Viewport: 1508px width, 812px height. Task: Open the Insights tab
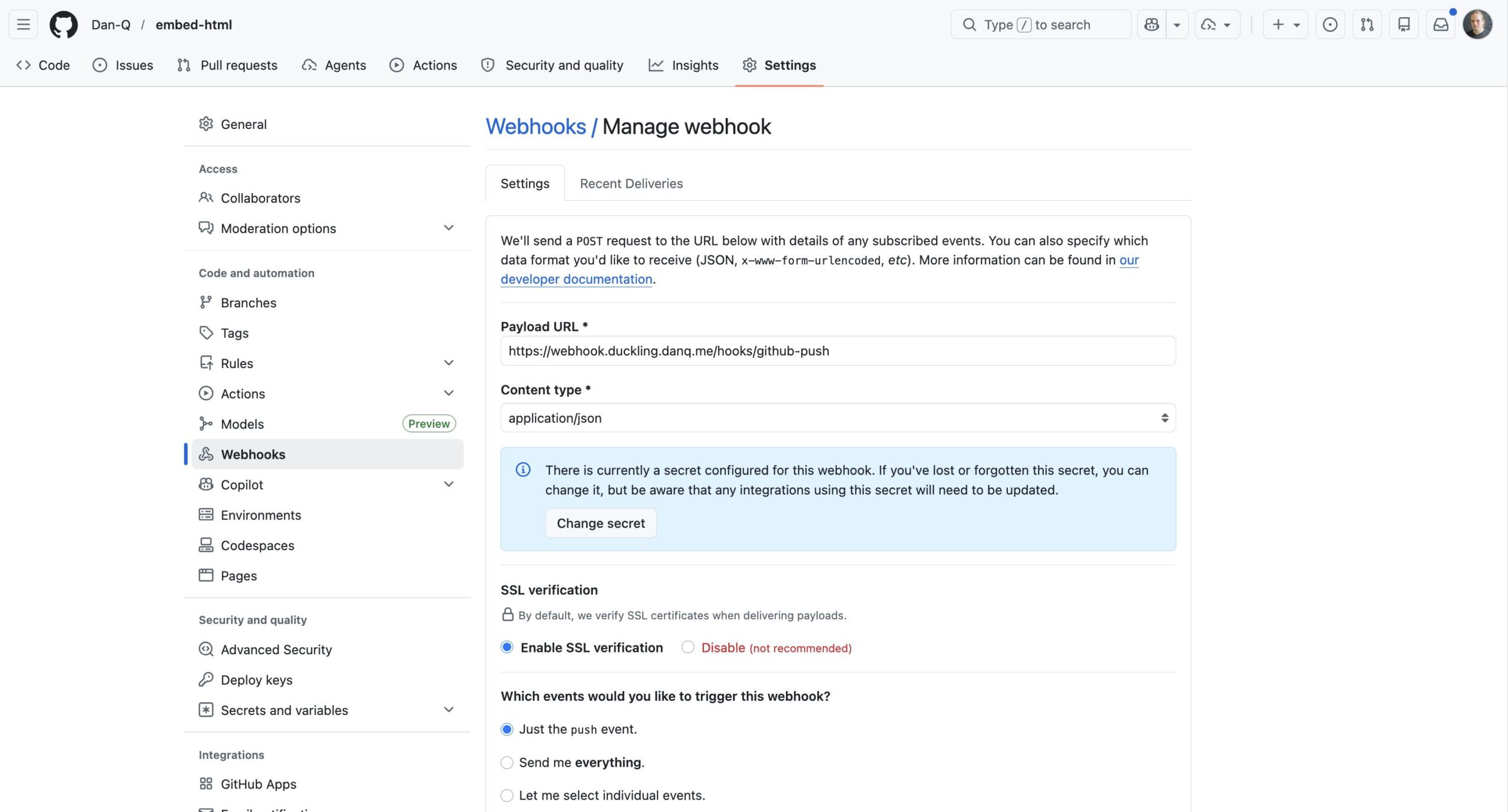(683, 65)
